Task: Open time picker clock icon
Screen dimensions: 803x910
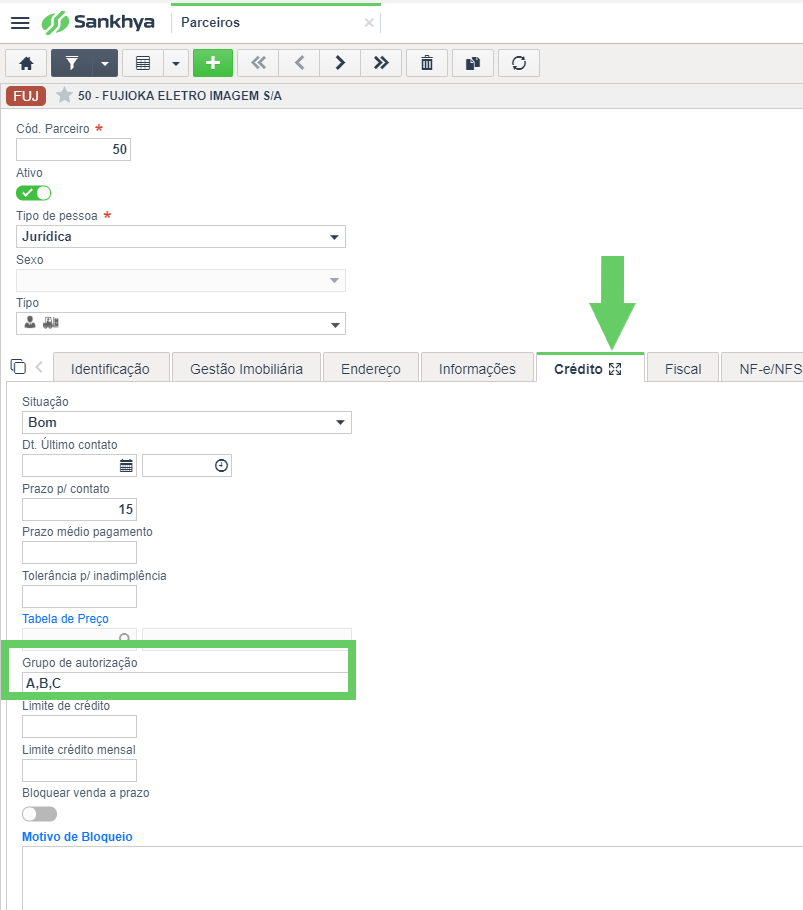Action: tap(221, 465)
